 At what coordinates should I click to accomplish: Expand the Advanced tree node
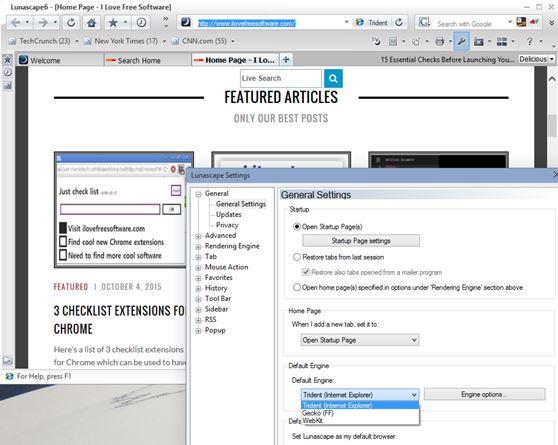point(198,236)
